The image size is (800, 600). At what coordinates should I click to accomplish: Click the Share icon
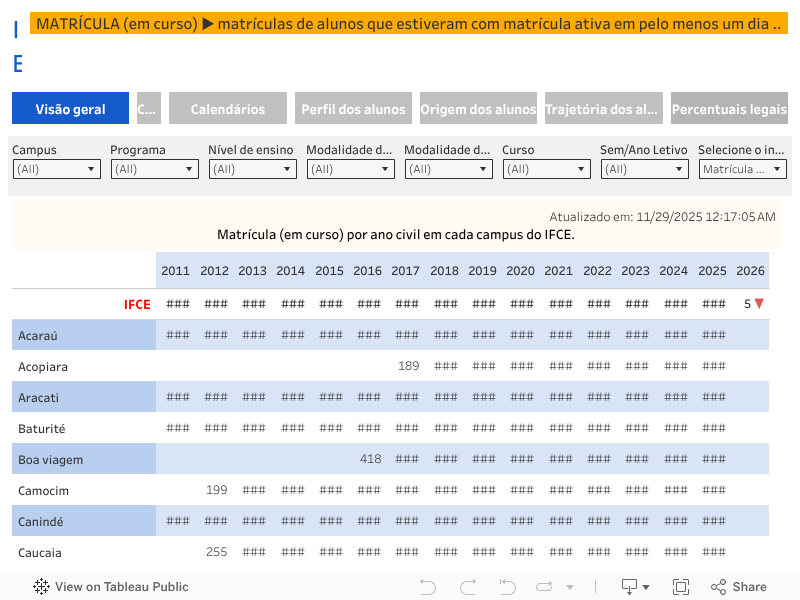(x=718, y=587)
